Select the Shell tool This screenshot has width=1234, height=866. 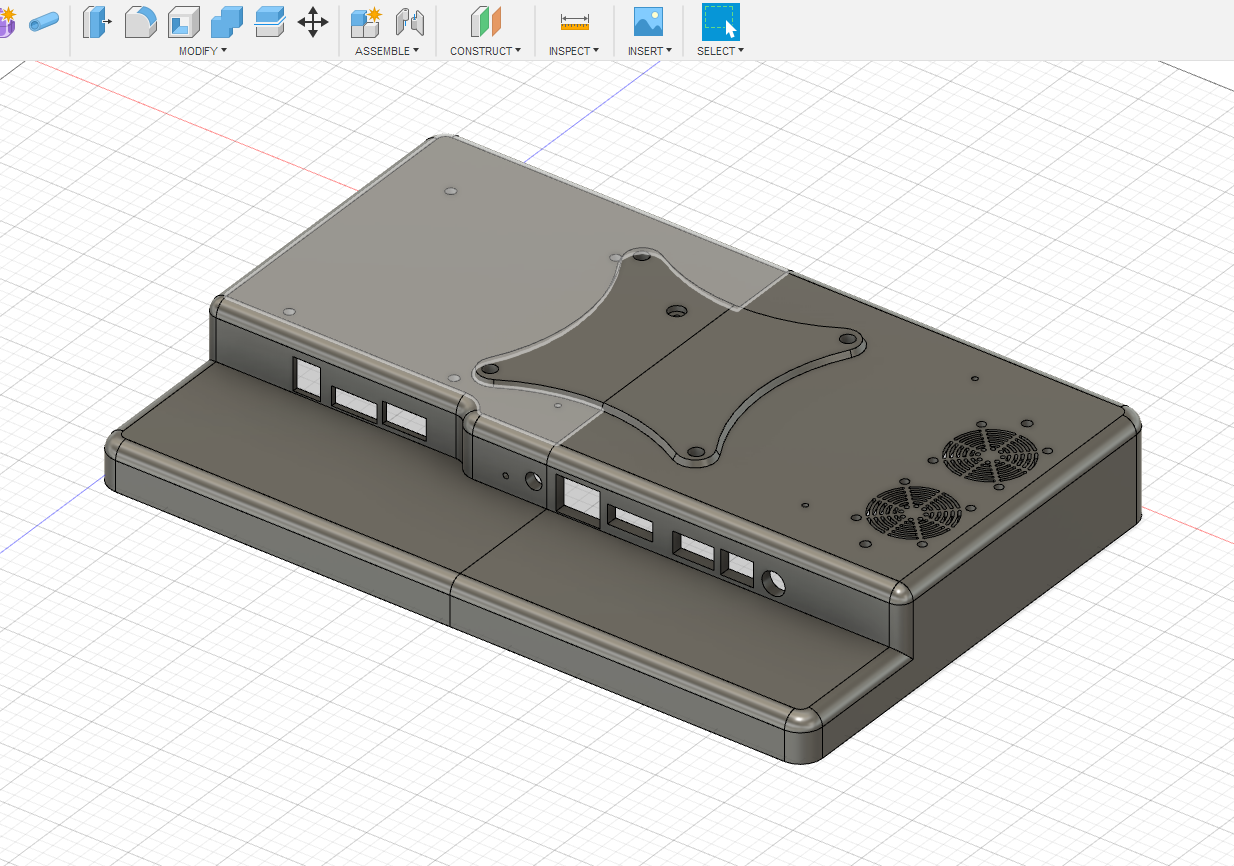point(183,21)
